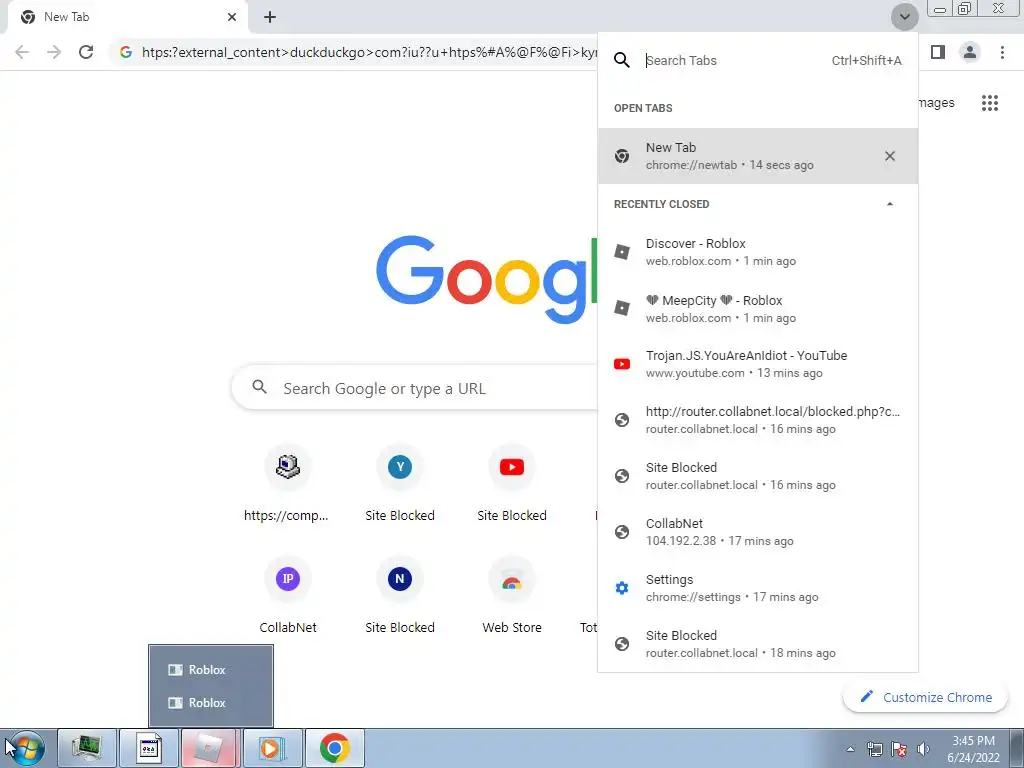Click the Action Center flag tray icon
Screen dimensions: 1024x768
point(899,749)
